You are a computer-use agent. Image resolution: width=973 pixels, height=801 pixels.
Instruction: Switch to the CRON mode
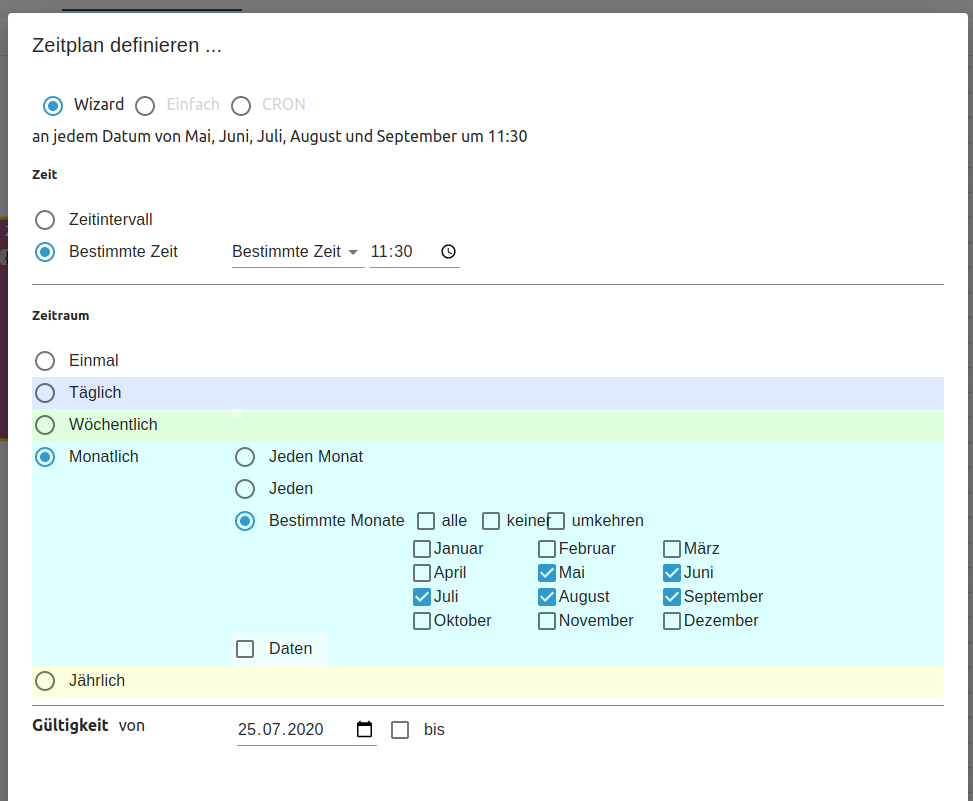pyautogui.click(x=241, y=105)
